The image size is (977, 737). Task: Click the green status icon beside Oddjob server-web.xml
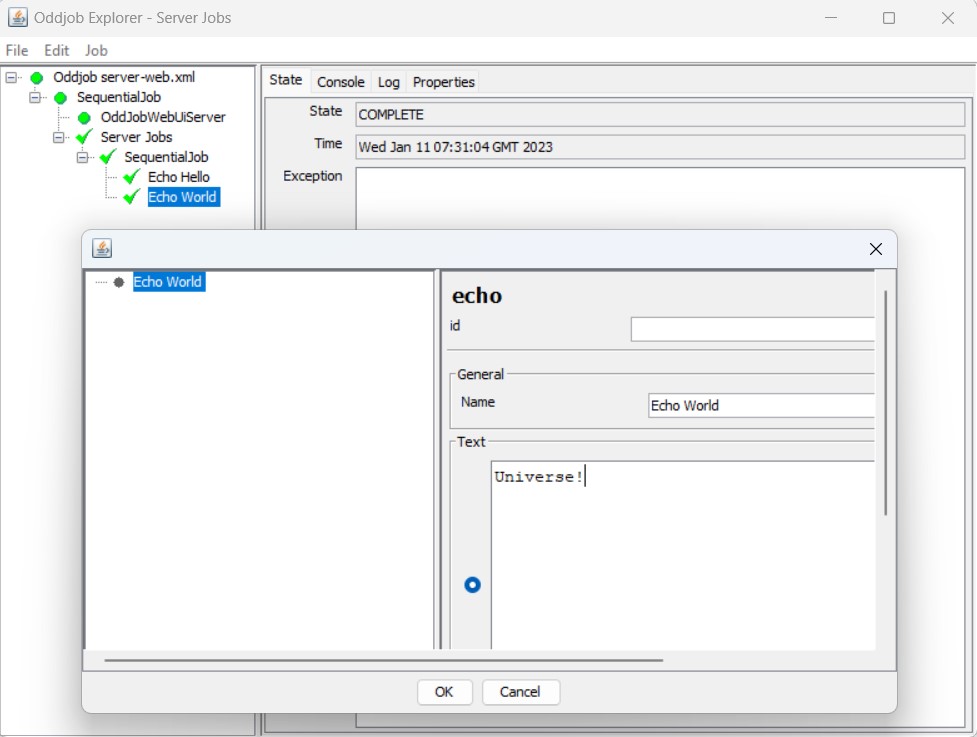[x=37, y=77]
